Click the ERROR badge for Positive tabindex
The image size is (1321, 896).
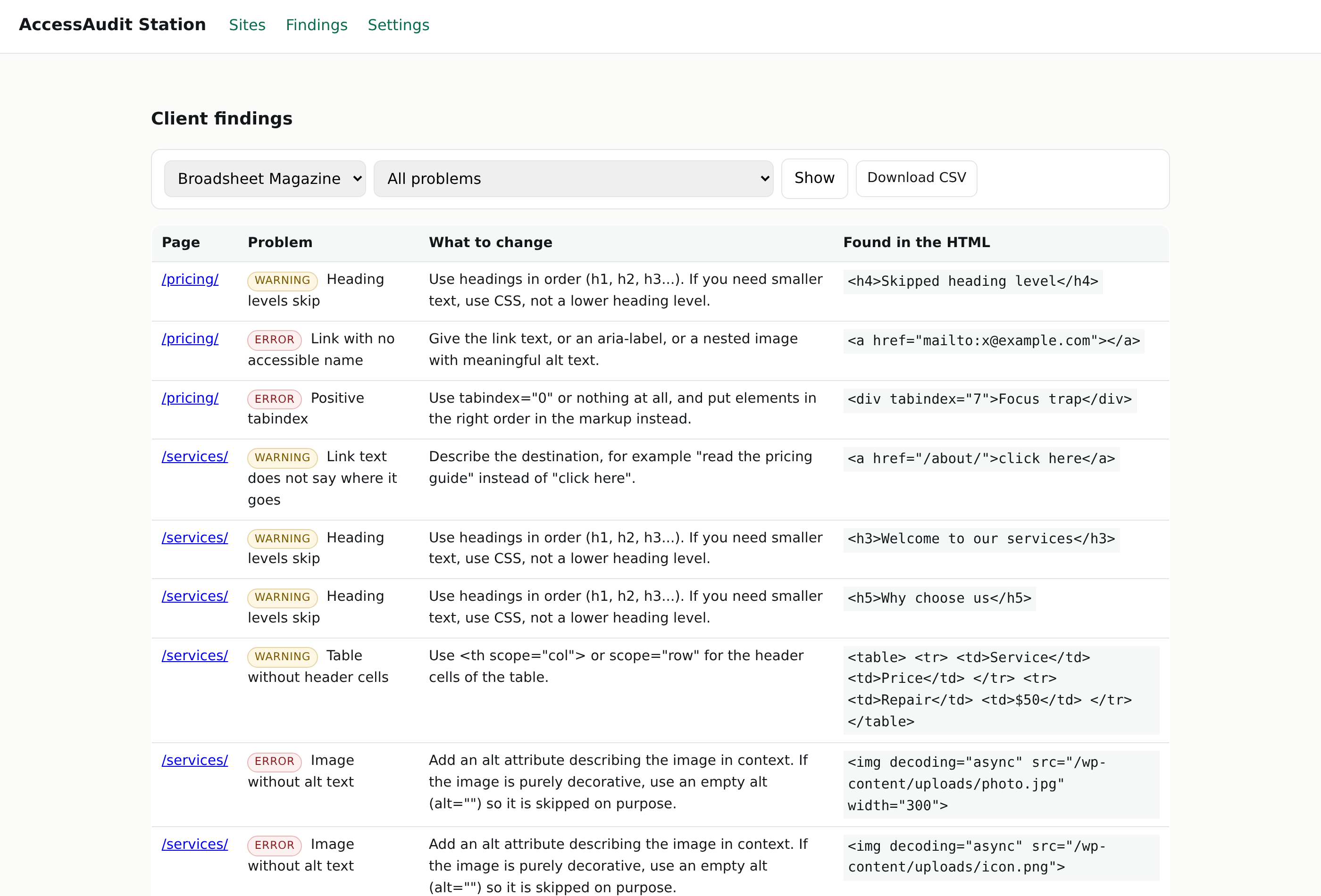pyautogui.click(x=274, y=399)
